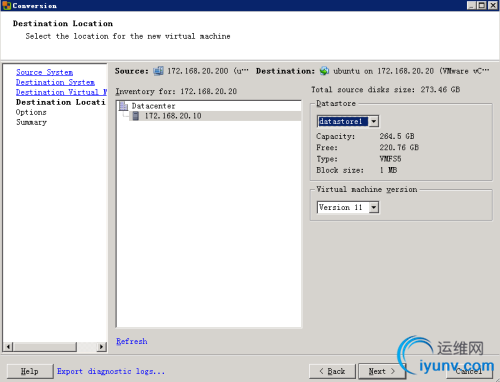This screenshot has height=382, width=500.
Task: Go to Destination System step
Action: [x=55, y=82]
